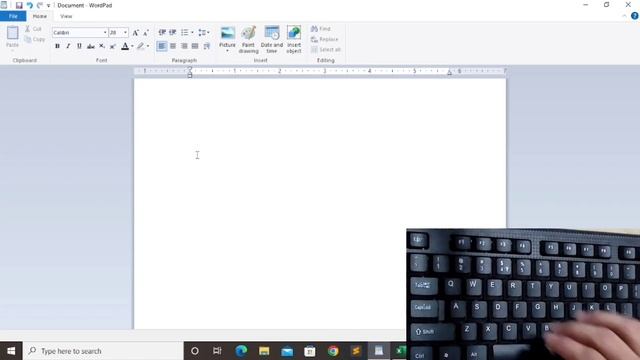
Task: Open Microsoft Store from the taskbar
Action: point(310,351)
